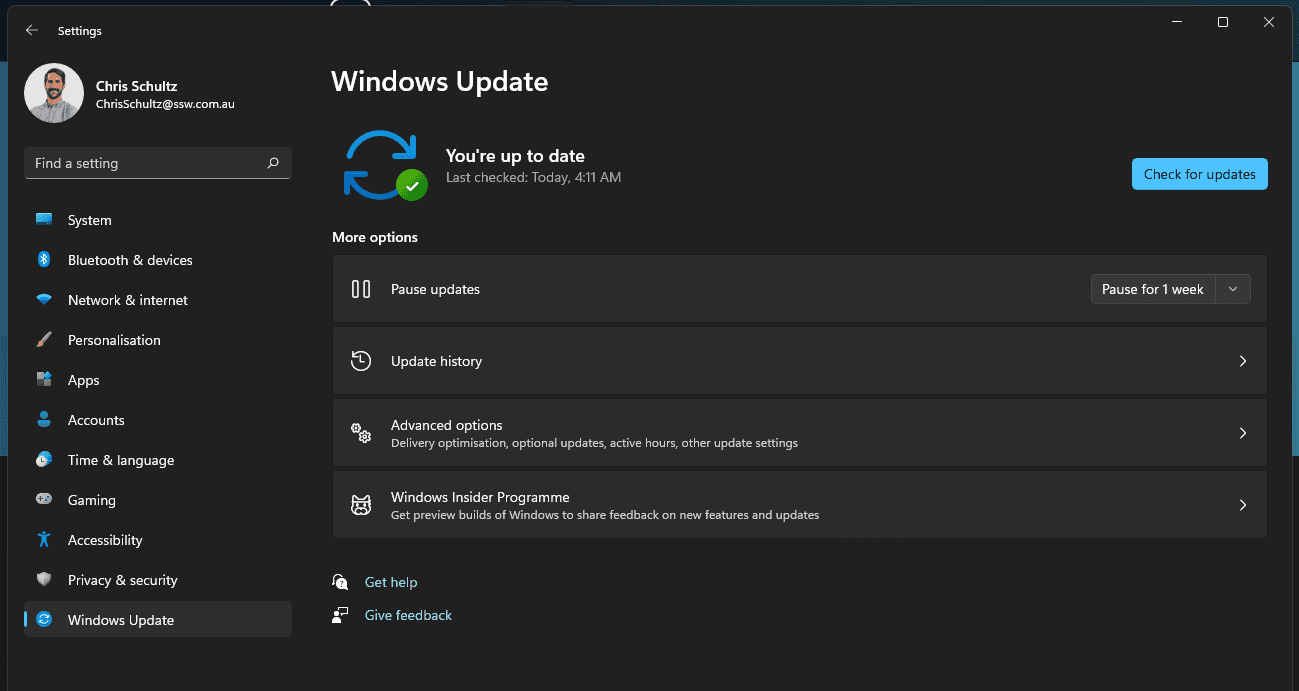Expand Advanced options chevron
This screenshot has height=691, width=1299.
1243,433
